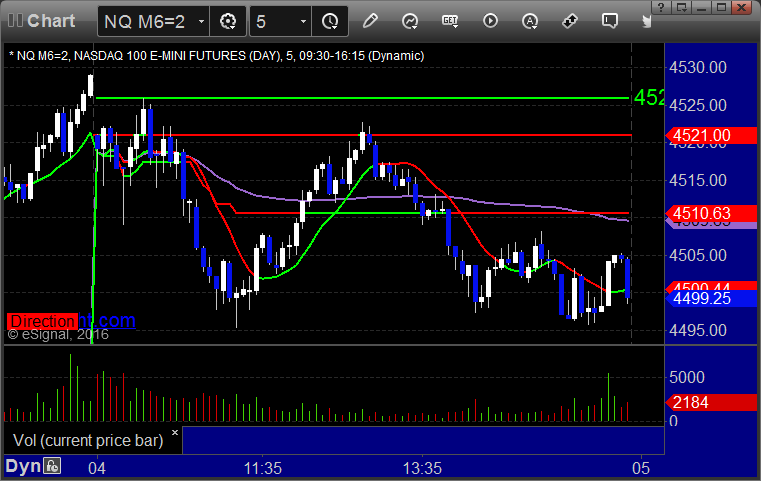The image size is (761, 481).
Task: Close the Vol current price bar panel
Action: click(x=175, y=432)
